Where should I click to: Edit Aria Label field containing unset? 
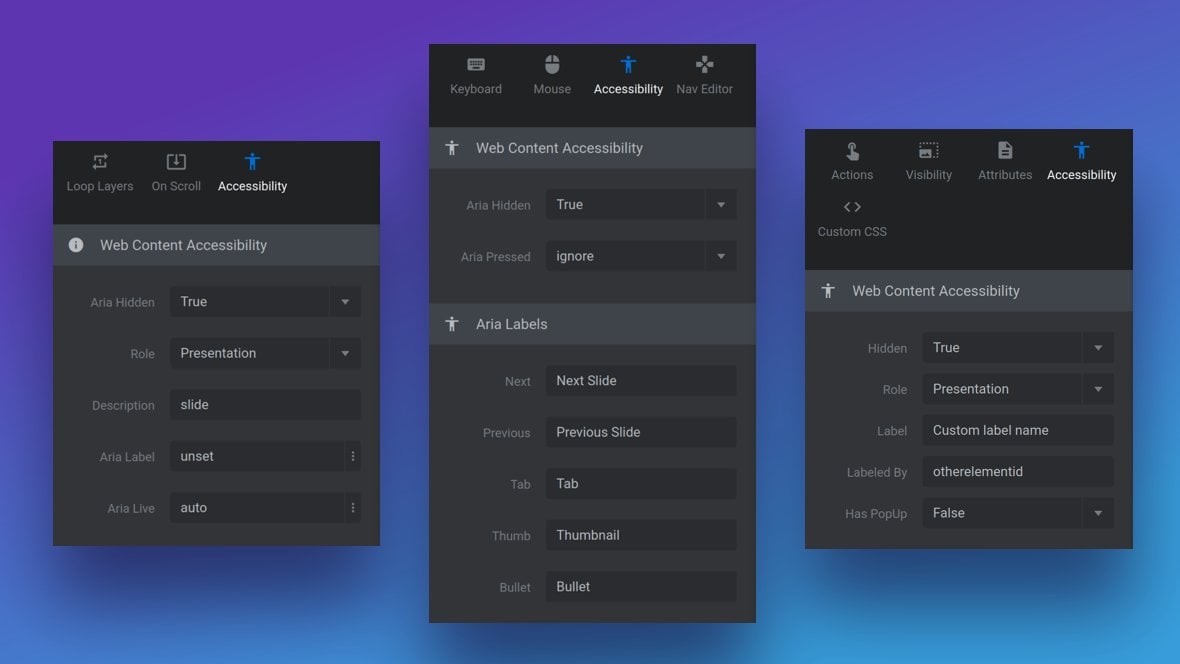[x=257, y=456]
